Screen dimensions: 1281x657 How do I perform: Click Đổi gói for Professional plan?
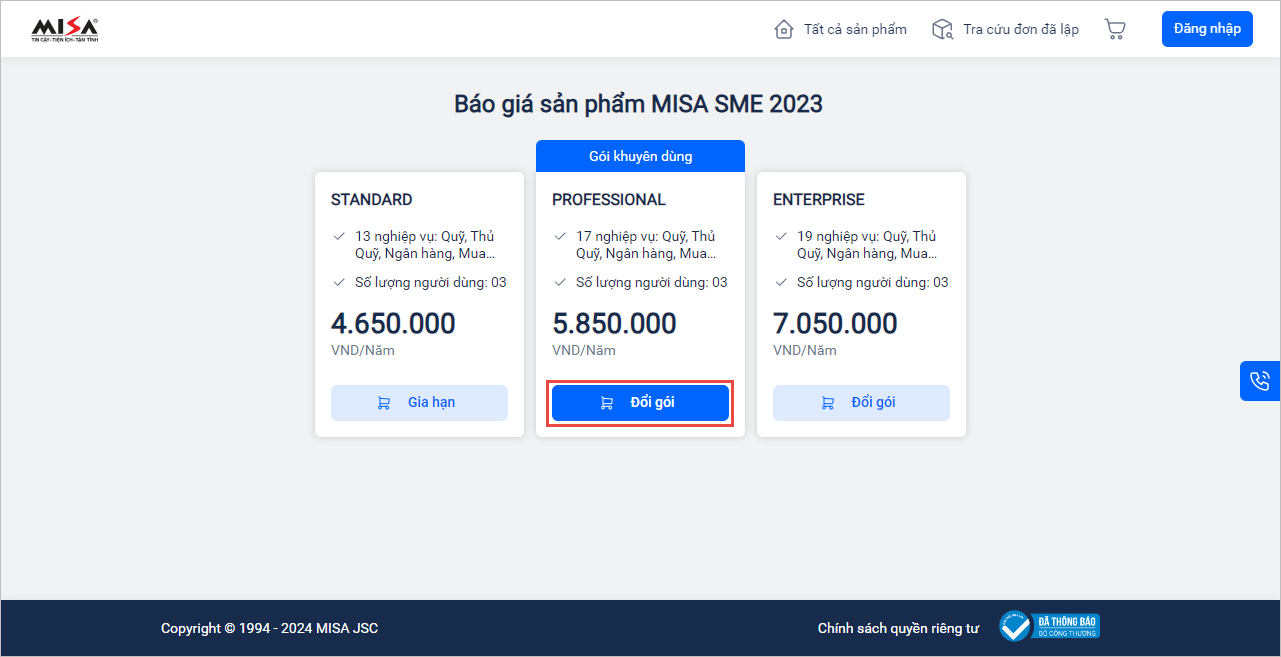click(x=652, y=403)
